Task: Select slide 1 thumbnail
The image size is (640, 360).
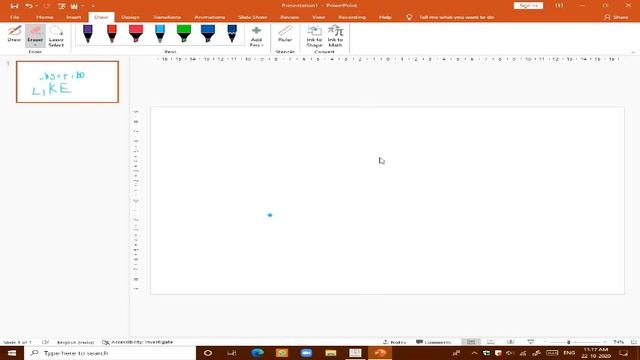Action: coord(67,82)
